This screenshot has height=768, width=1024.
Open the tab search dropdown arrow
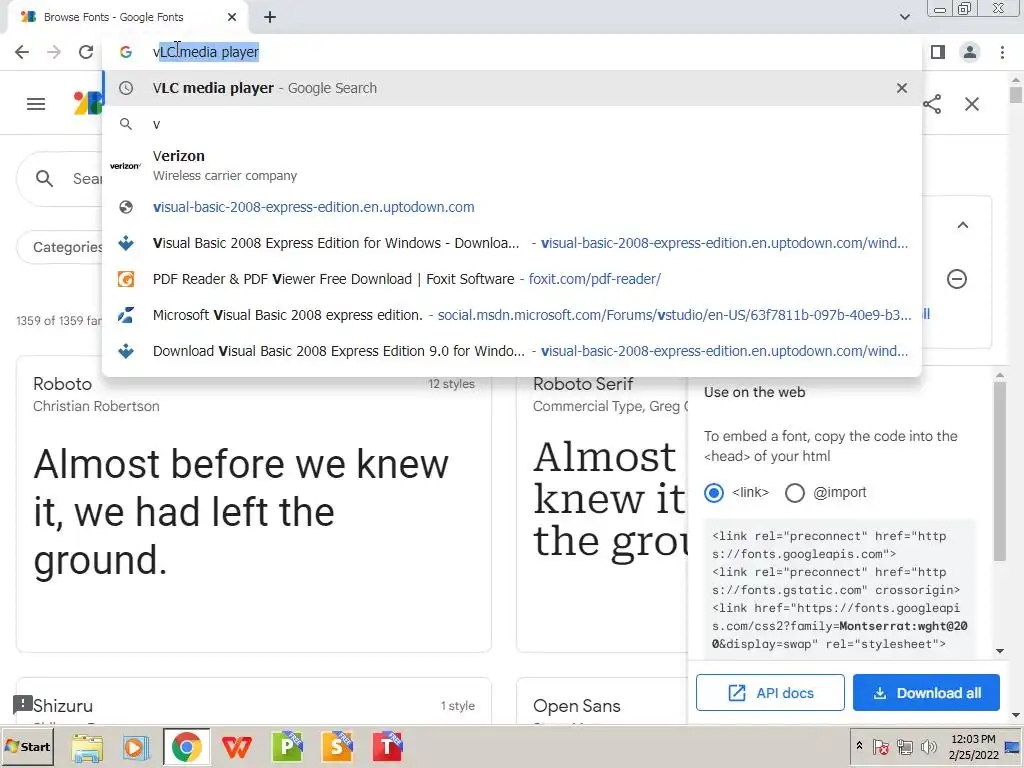click(904, 17)
